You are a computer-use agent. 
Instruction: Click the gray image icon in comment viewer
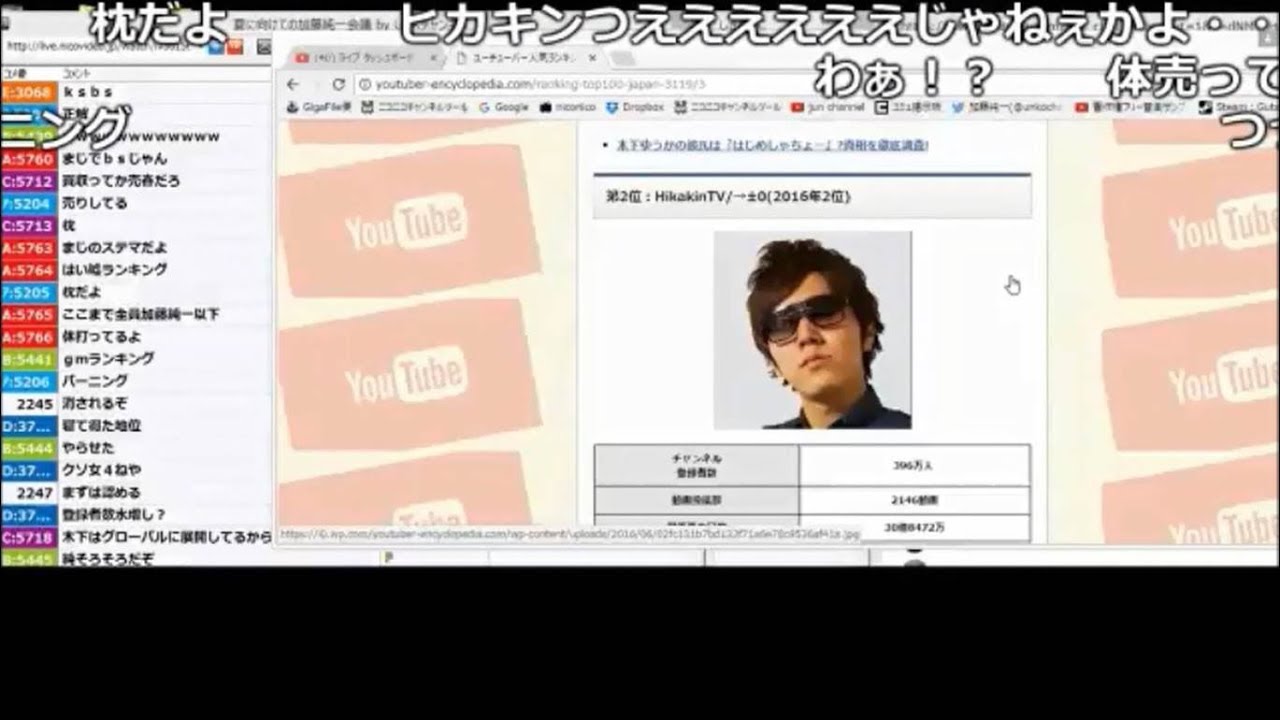point(264,46)
